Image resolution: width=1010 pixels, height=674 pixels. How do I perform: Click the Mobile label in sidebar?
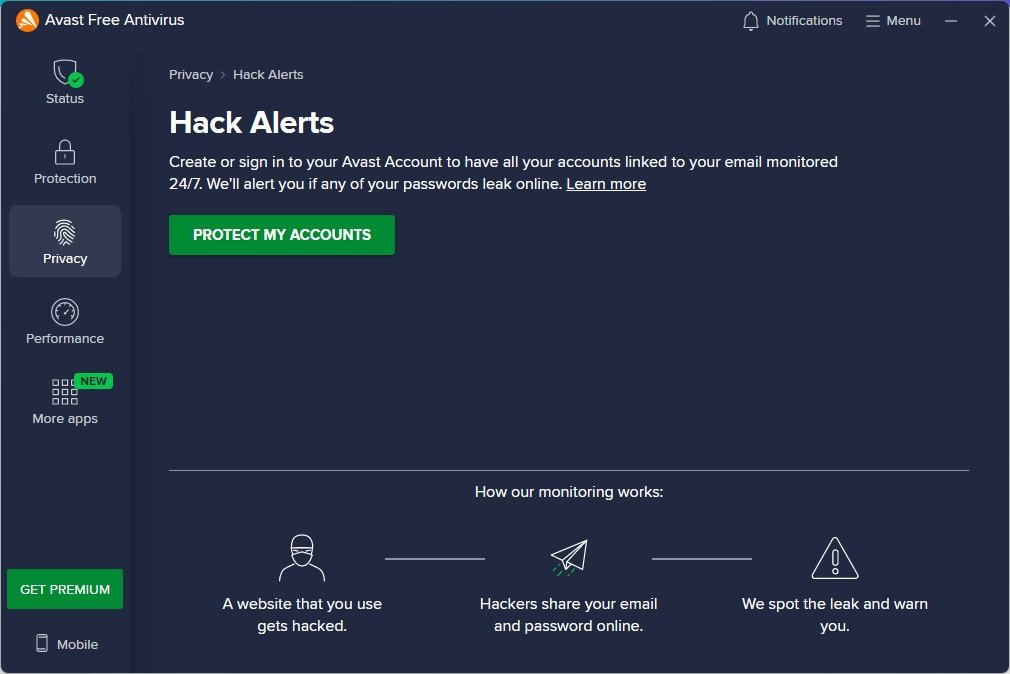click(77, 644)
